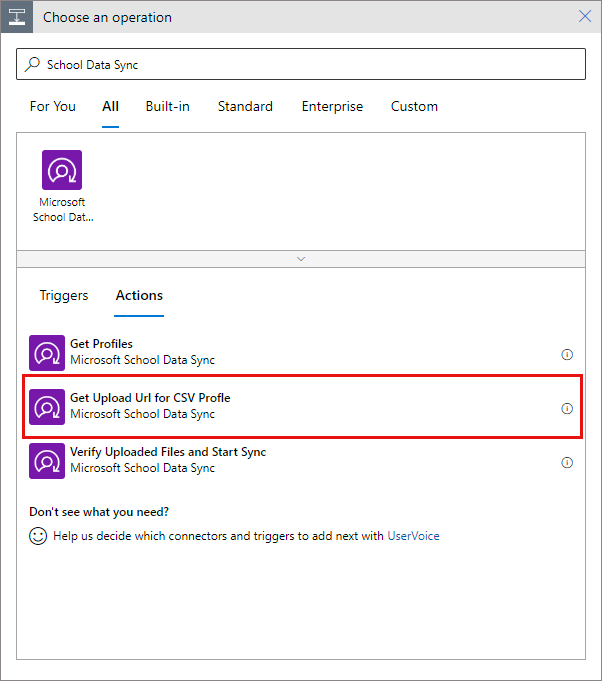Click the operation header icon beside the title
Viewport: 602px width, 681px height.
coord(17,17)
